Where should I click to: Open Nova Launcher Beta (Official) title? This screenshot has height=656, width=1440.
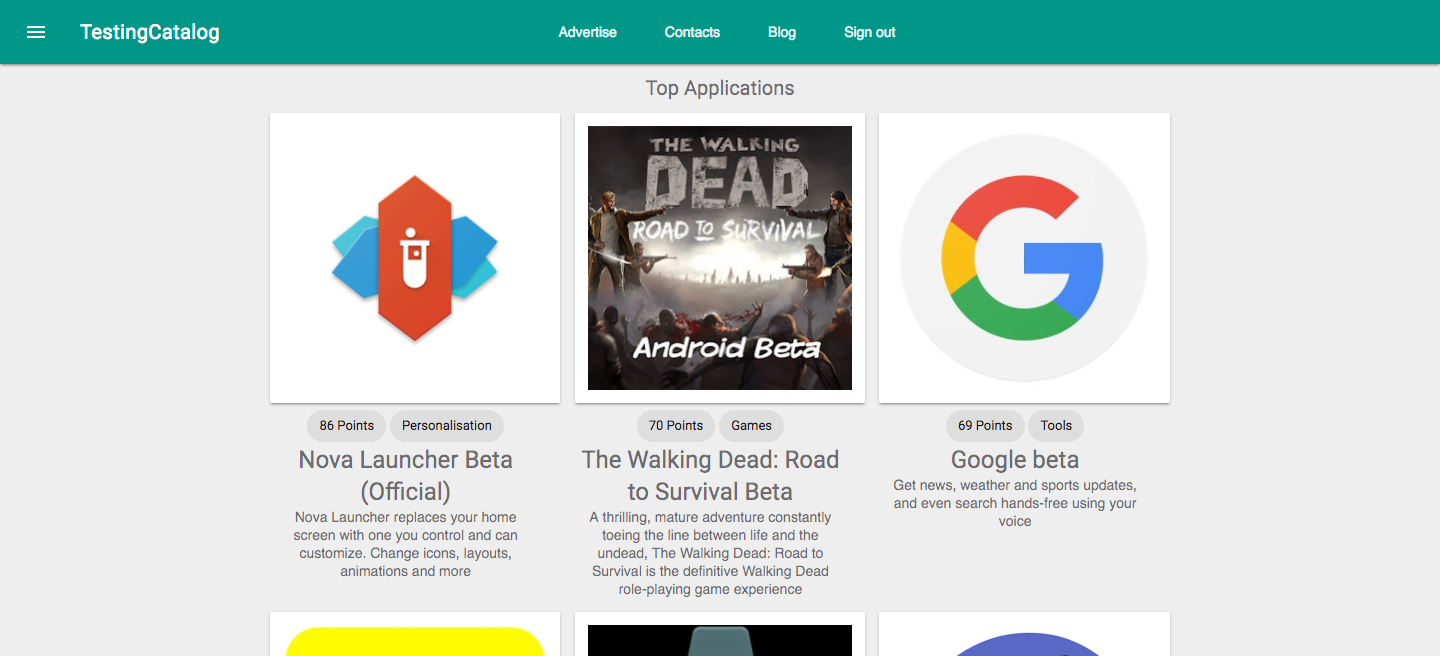coord(406,476)
